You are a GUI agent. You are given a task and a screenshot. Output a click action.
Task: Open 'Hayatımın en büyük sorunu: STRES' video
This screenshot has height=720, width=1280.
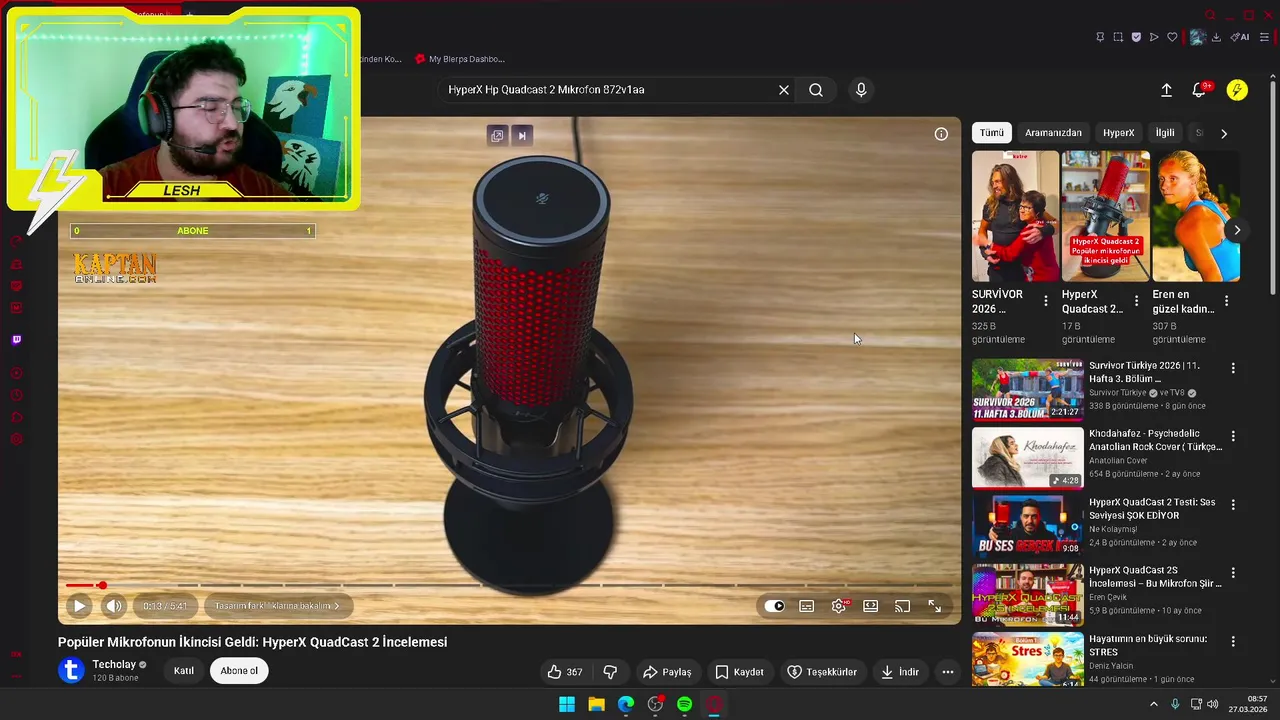(1148, 645)
